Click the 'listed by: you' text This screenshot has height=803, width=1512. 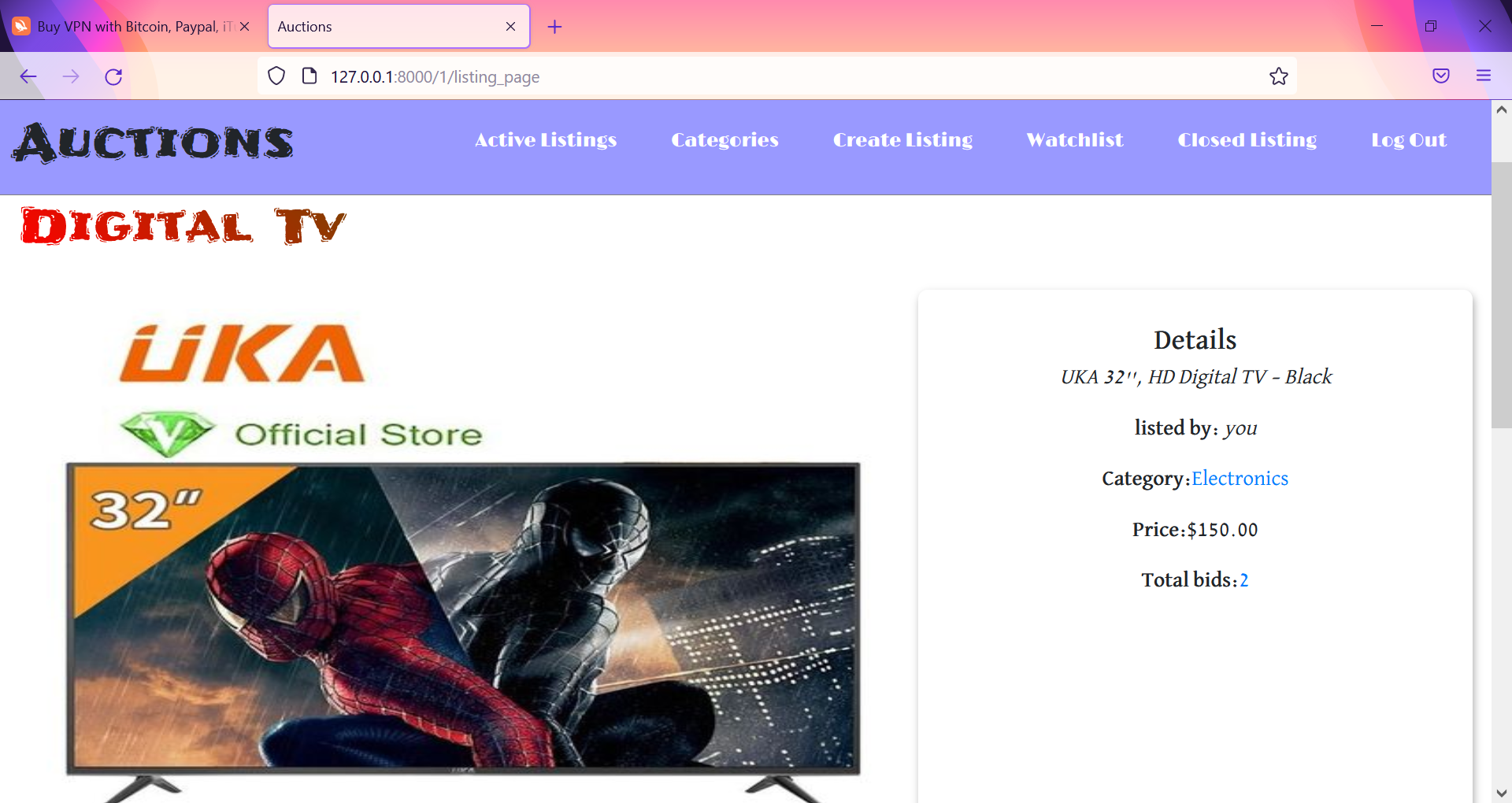pyautogui.click(x=1195, y=428)
